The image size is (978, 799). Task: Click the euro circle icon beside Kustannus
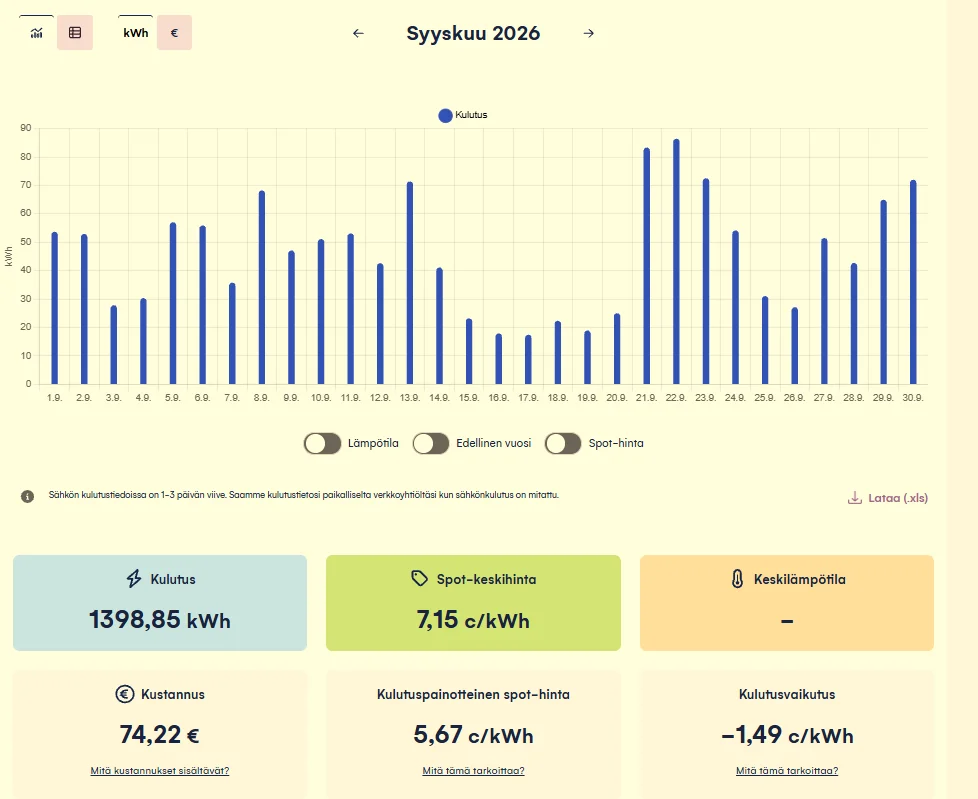[125, 694]
